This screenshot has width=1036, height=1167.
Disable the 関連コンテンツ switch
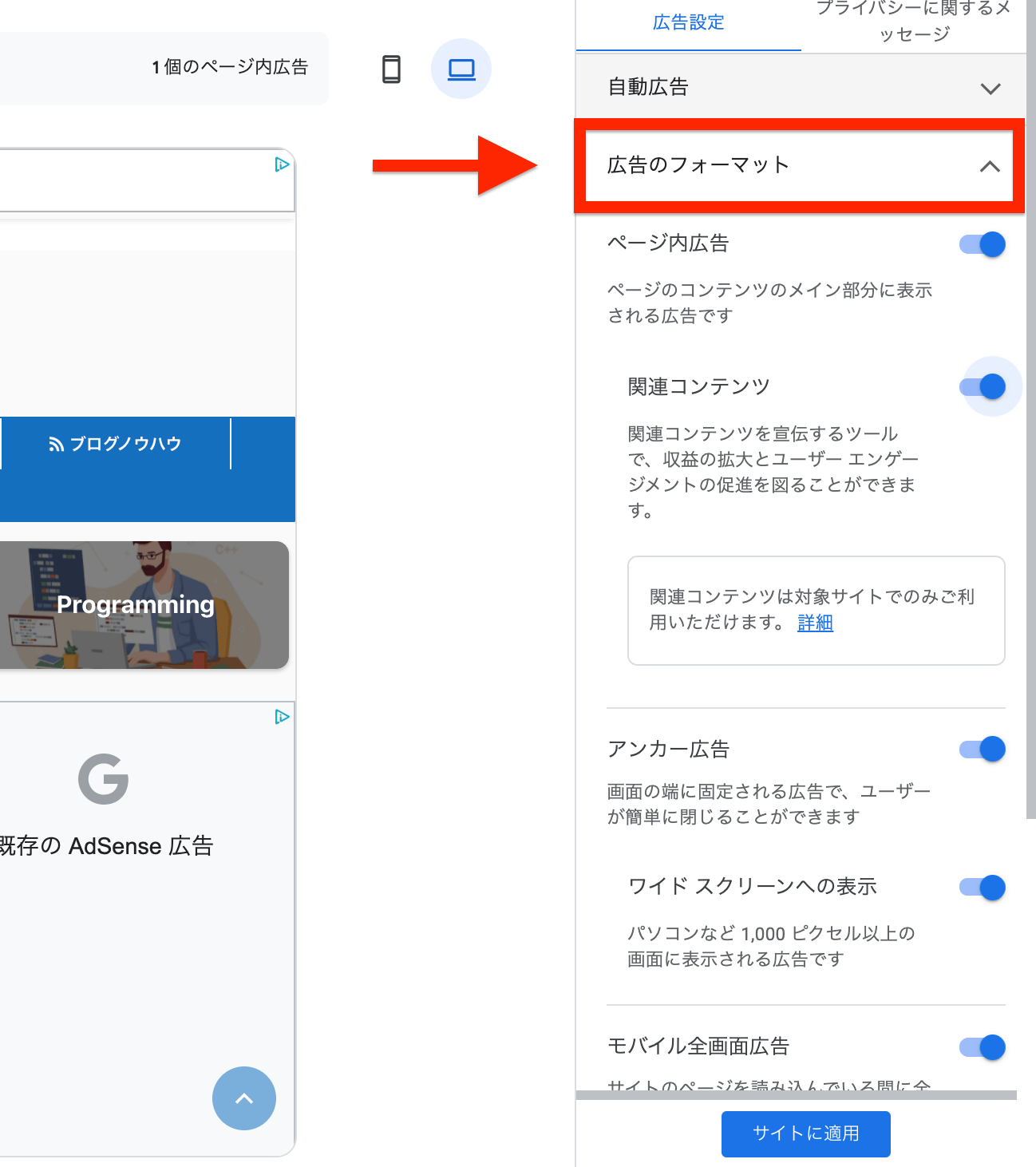click(983, 387)
